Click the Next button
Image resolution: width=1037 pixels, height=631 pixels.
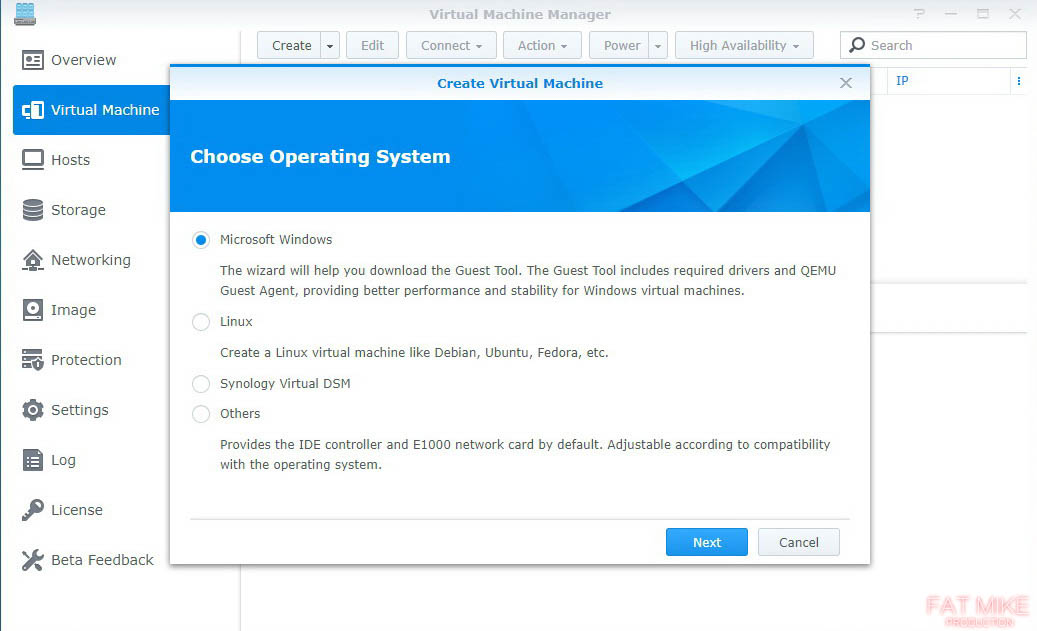pos(706,542)
